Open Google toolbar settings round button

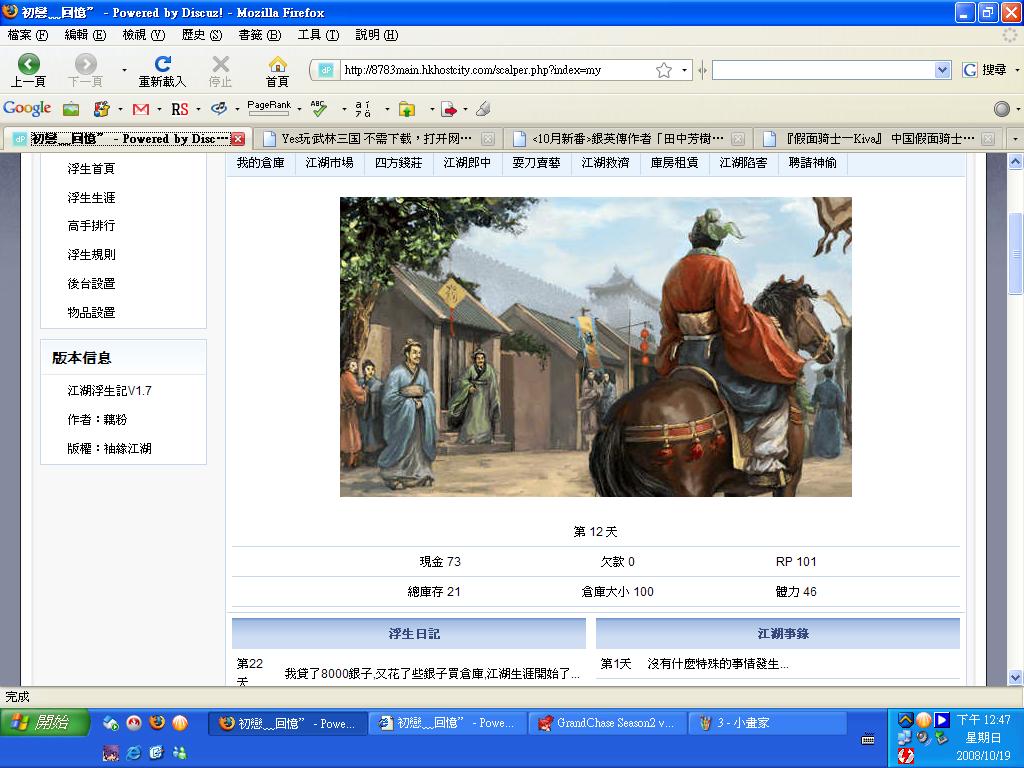click(1002, 109)
